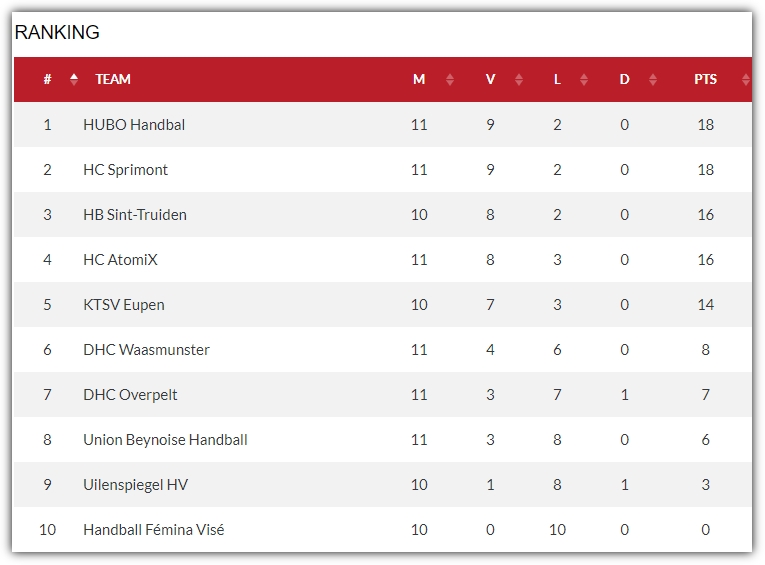Click Union Beynoise Handball team name
The width and height of the screenshot is (765, 565).
tap(165, 440)
